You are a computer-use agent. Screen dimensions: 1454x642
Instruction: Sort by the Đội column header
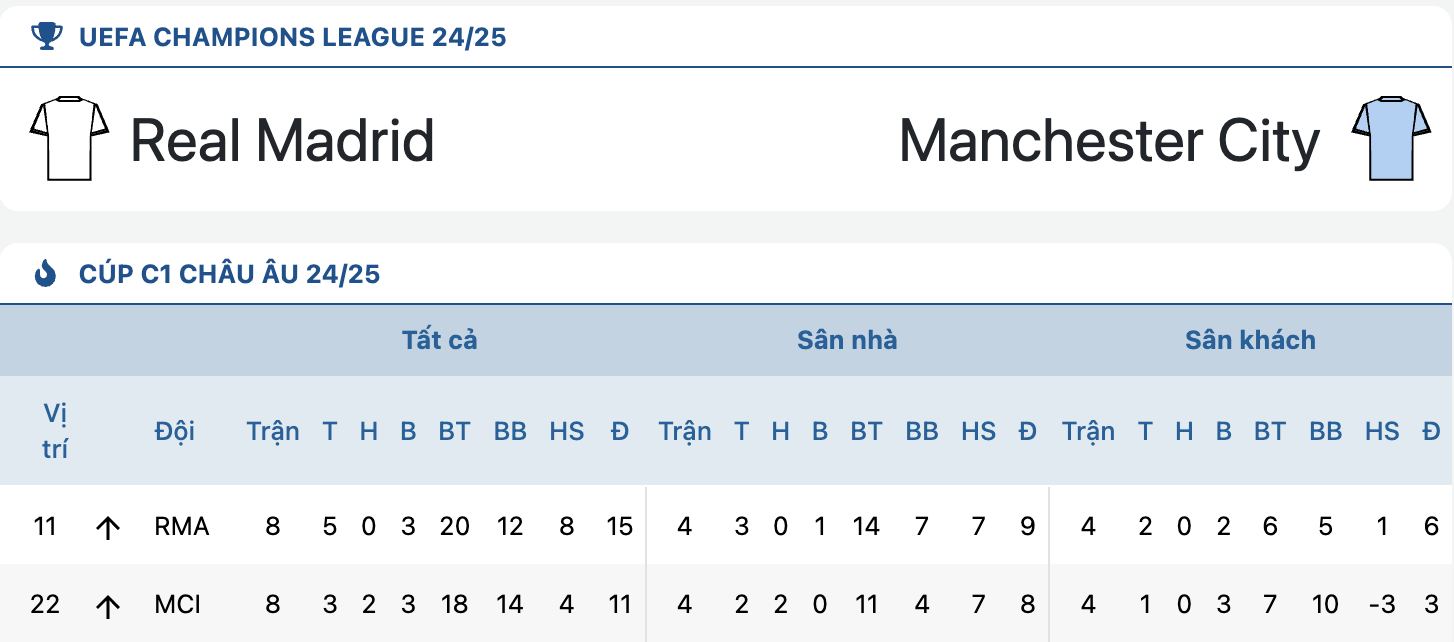click(x=175, y=431)
